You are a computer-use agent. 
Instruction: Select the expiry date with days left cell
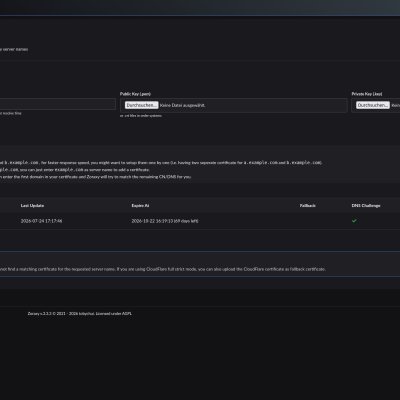(165, 221)
